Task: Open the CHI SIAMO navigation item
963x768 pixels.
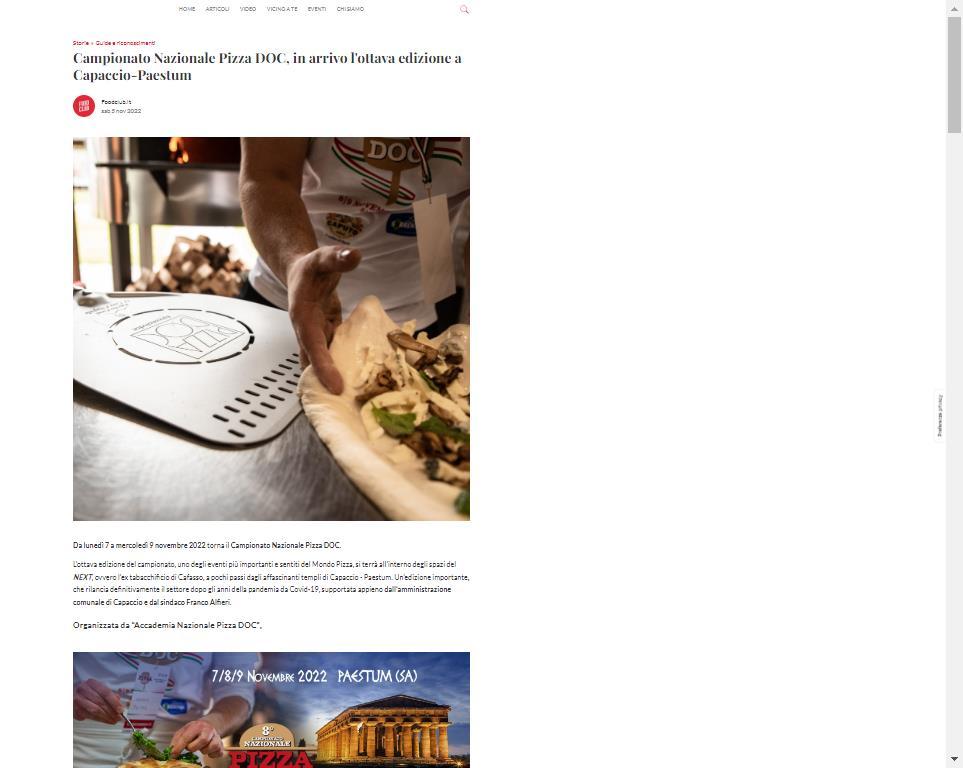Action: 350,9
